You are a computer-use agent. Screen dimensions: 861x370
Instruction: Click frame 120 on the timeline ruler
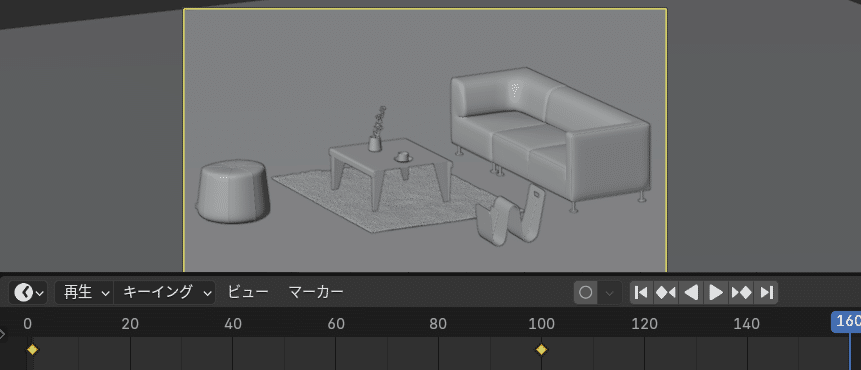tap(644, 323)
